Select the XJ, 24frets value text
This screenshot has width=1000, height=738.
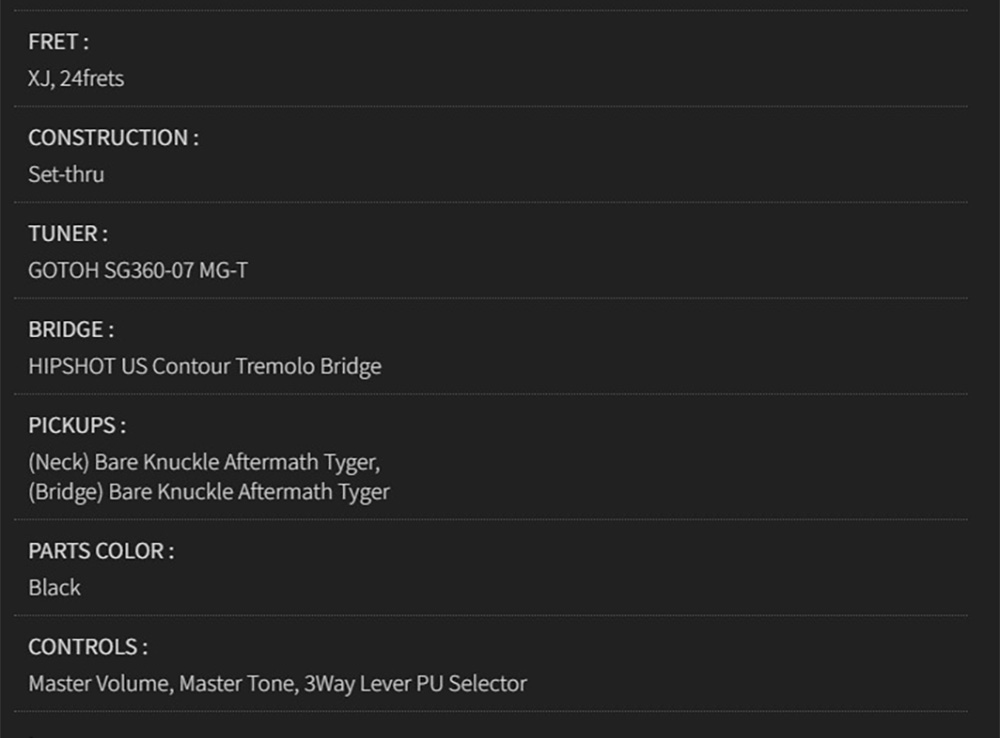(x=76, y=78)
